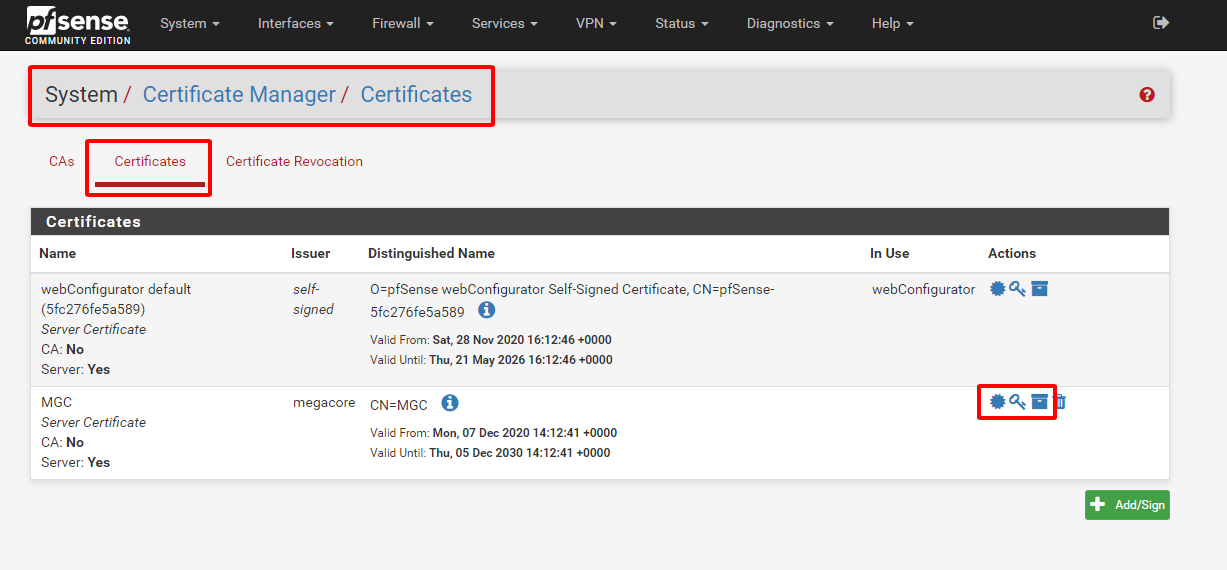Click 'webConfigurator default' certificate name
The image size is (1227, 570).
click(116, 289)
